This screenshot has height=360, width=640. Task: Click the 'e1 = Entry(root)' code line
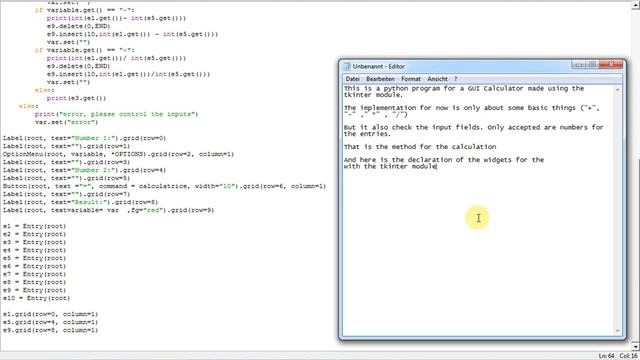click(34, 227)
